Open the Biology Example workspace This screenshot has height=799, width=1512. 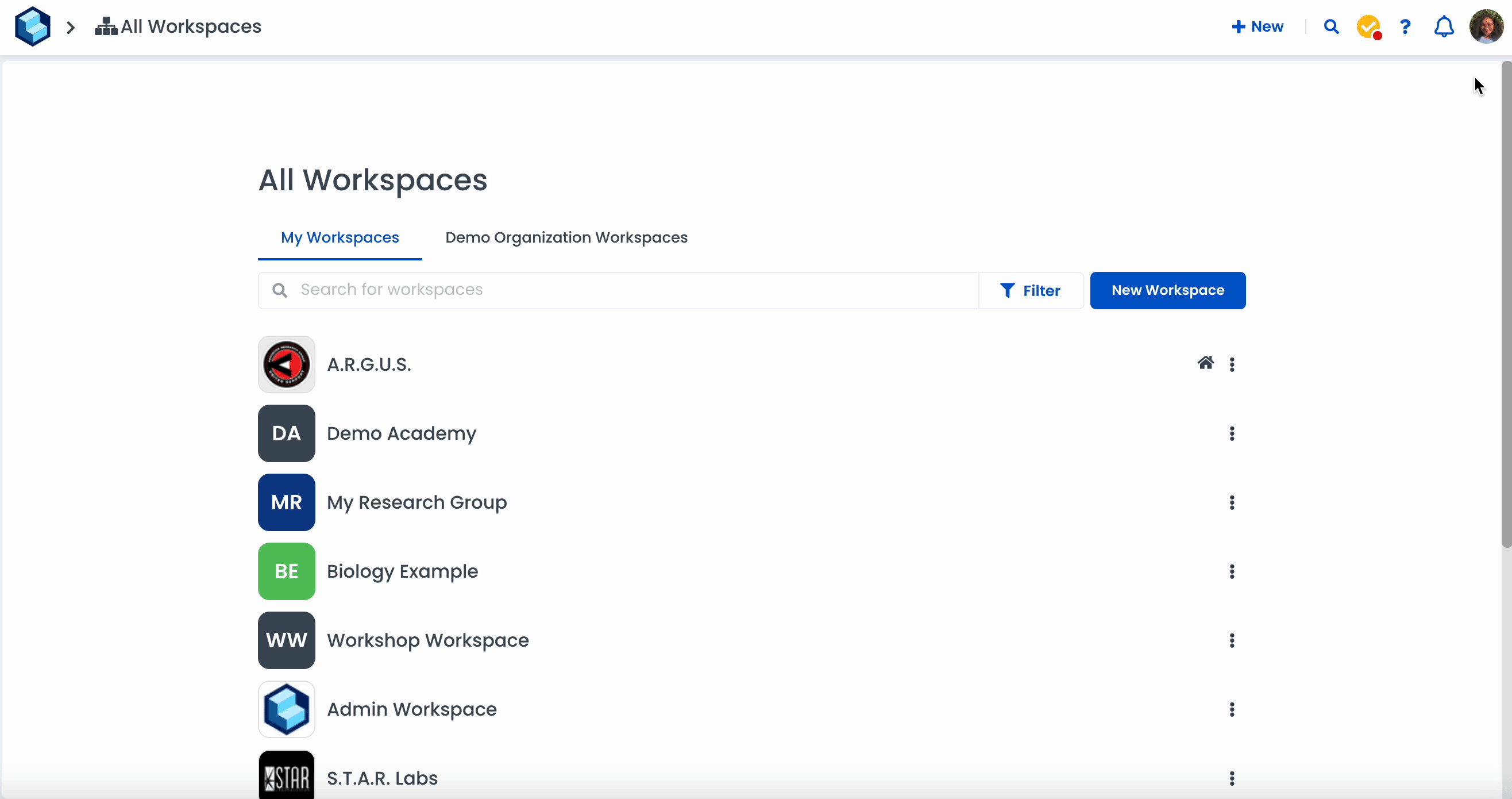pos(402,571)
